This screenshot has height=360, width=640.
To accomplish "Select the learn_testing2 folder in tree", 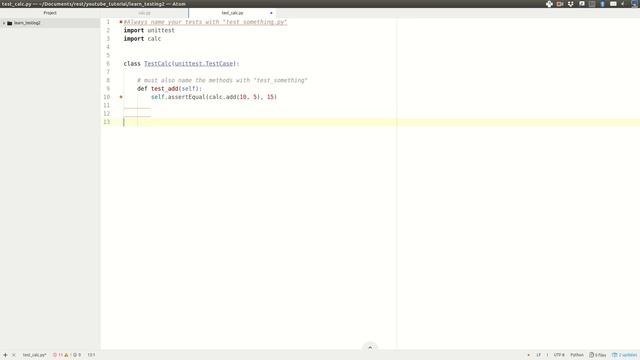I will [50, 23].
